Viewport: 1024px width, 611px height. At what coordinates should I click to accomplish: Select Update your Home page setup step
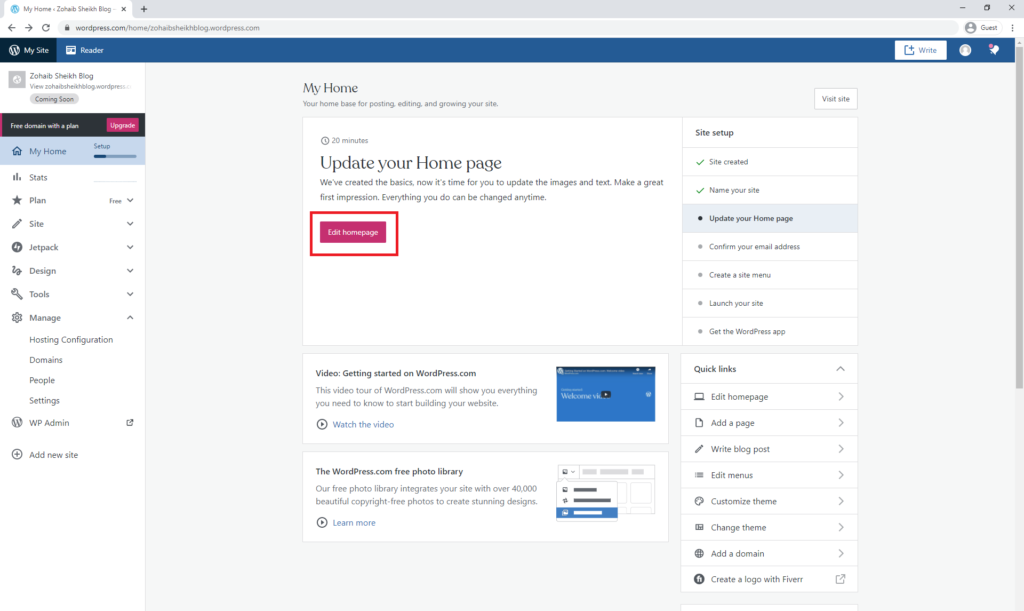770,218
